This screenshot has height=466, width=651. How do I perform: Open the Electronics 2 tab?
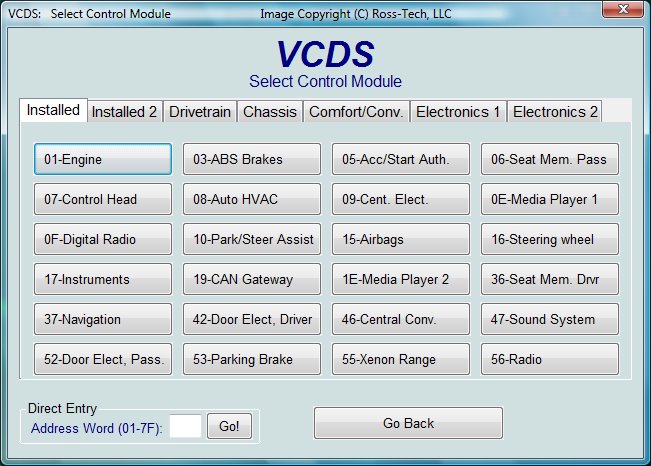pos(555,112)
